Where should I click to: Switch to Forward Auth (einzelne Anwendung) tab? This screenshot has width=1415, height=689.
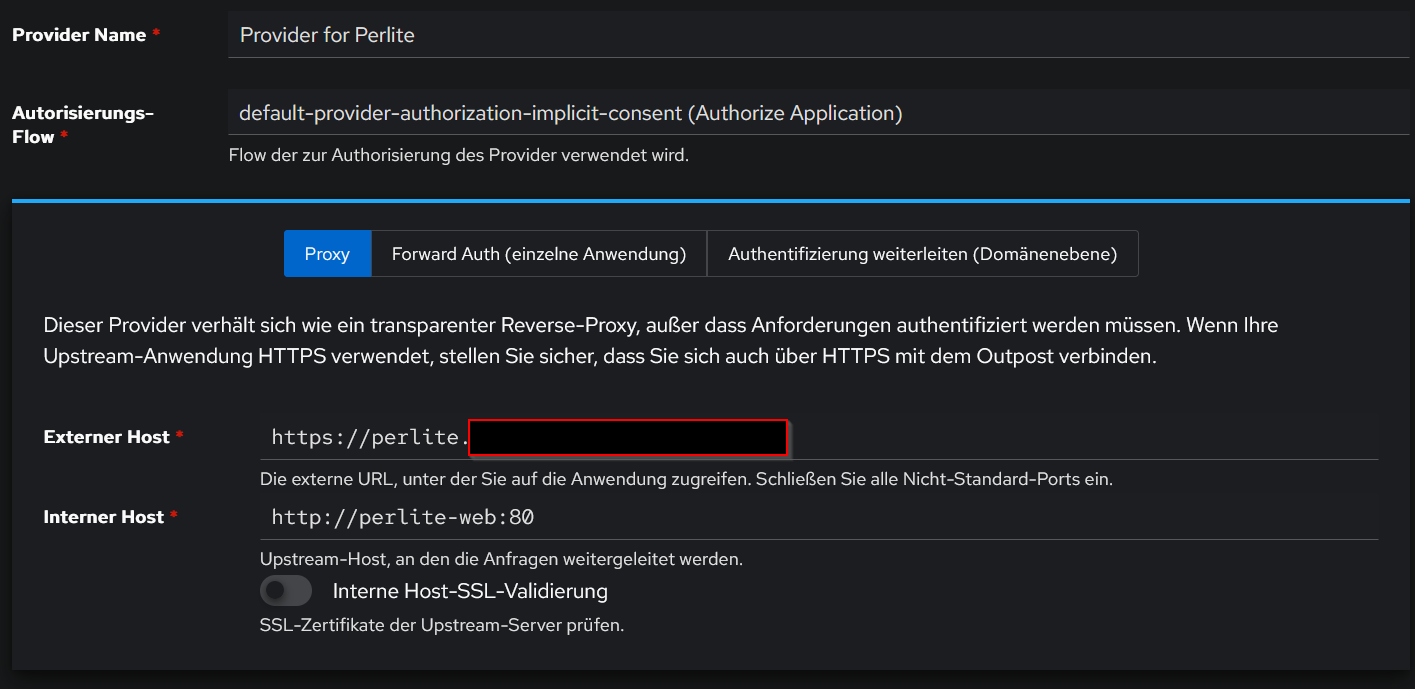coord(538,254)
